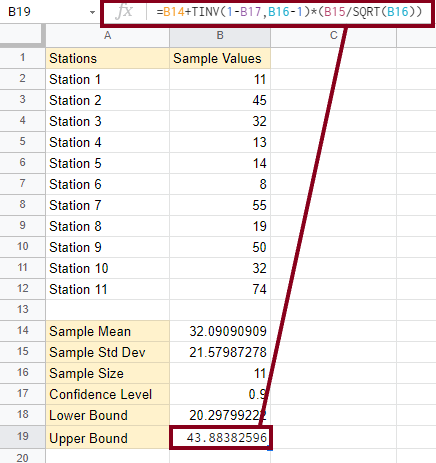This screenshot has width=436, height=463.
Task: Select the 'Station 10' cell
Action: [107, 268]
